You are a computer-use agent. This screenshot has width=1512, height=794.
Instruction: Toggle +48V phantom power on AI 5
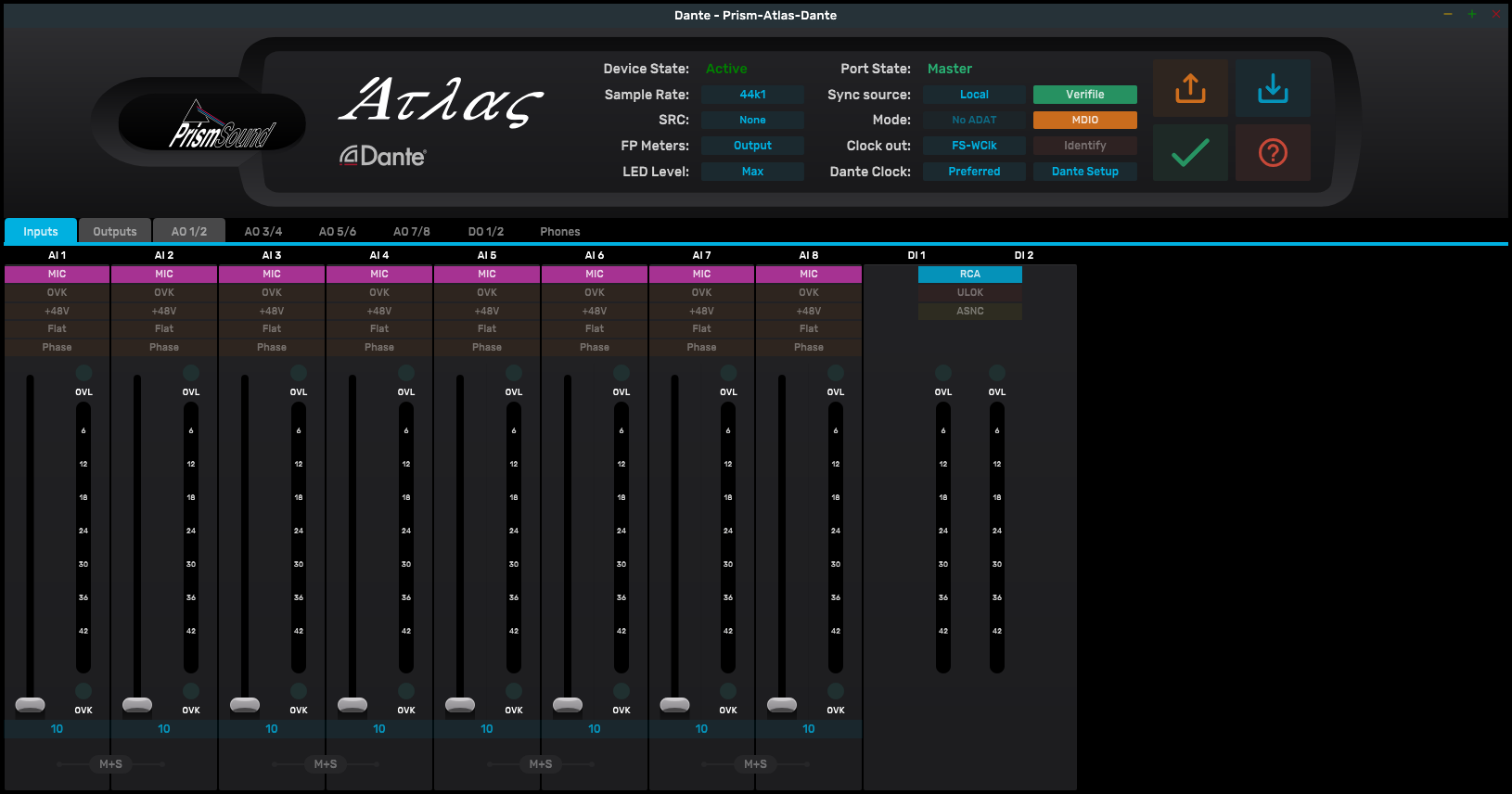coord(487,311)
